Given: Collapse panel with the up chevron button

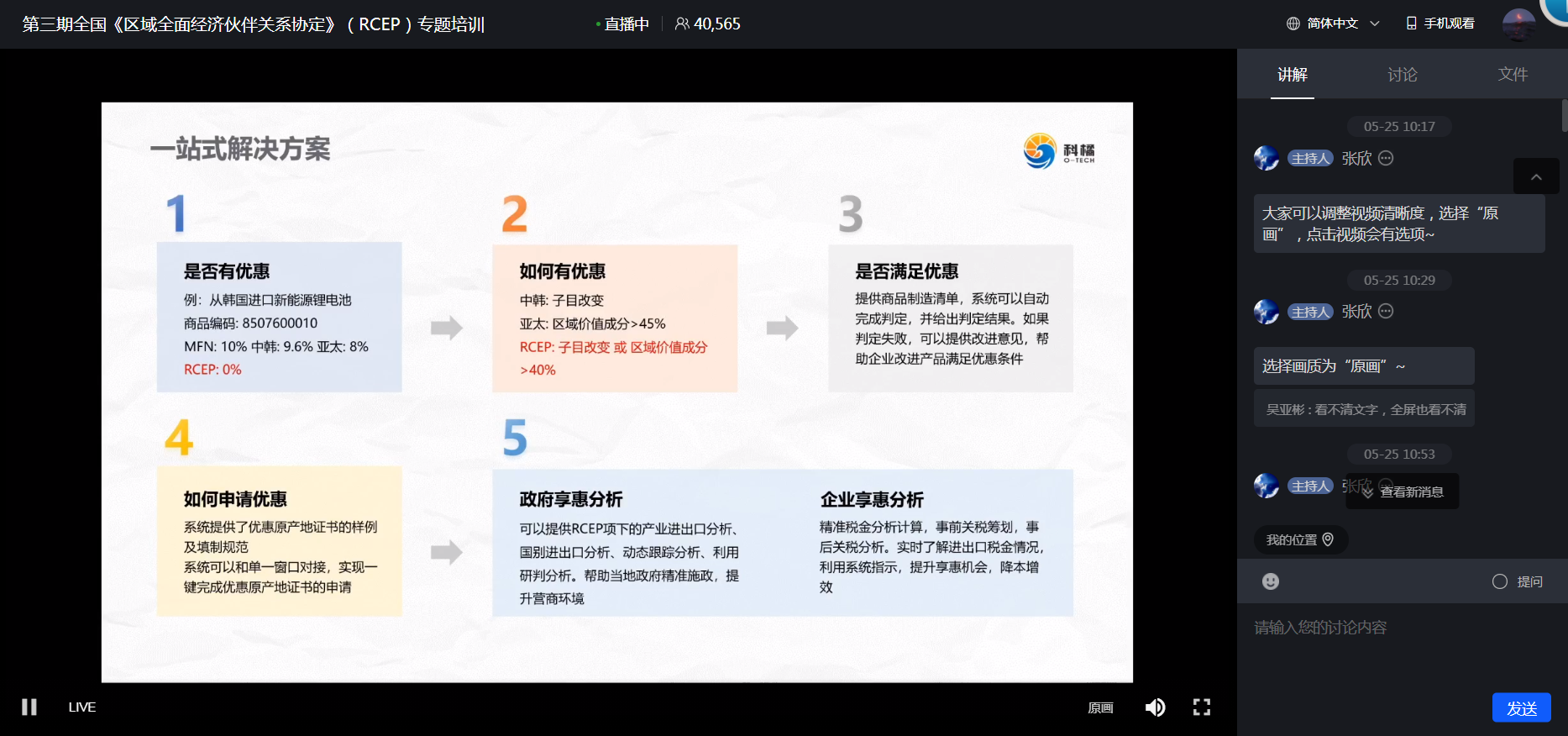Looking at the screenshot, I should [x=1536, y=177].
